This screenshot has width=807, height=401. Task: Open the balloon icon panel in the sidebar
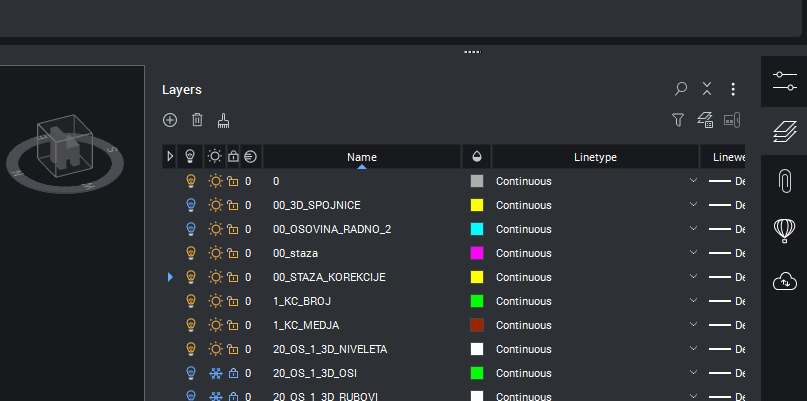coord(784,231)
